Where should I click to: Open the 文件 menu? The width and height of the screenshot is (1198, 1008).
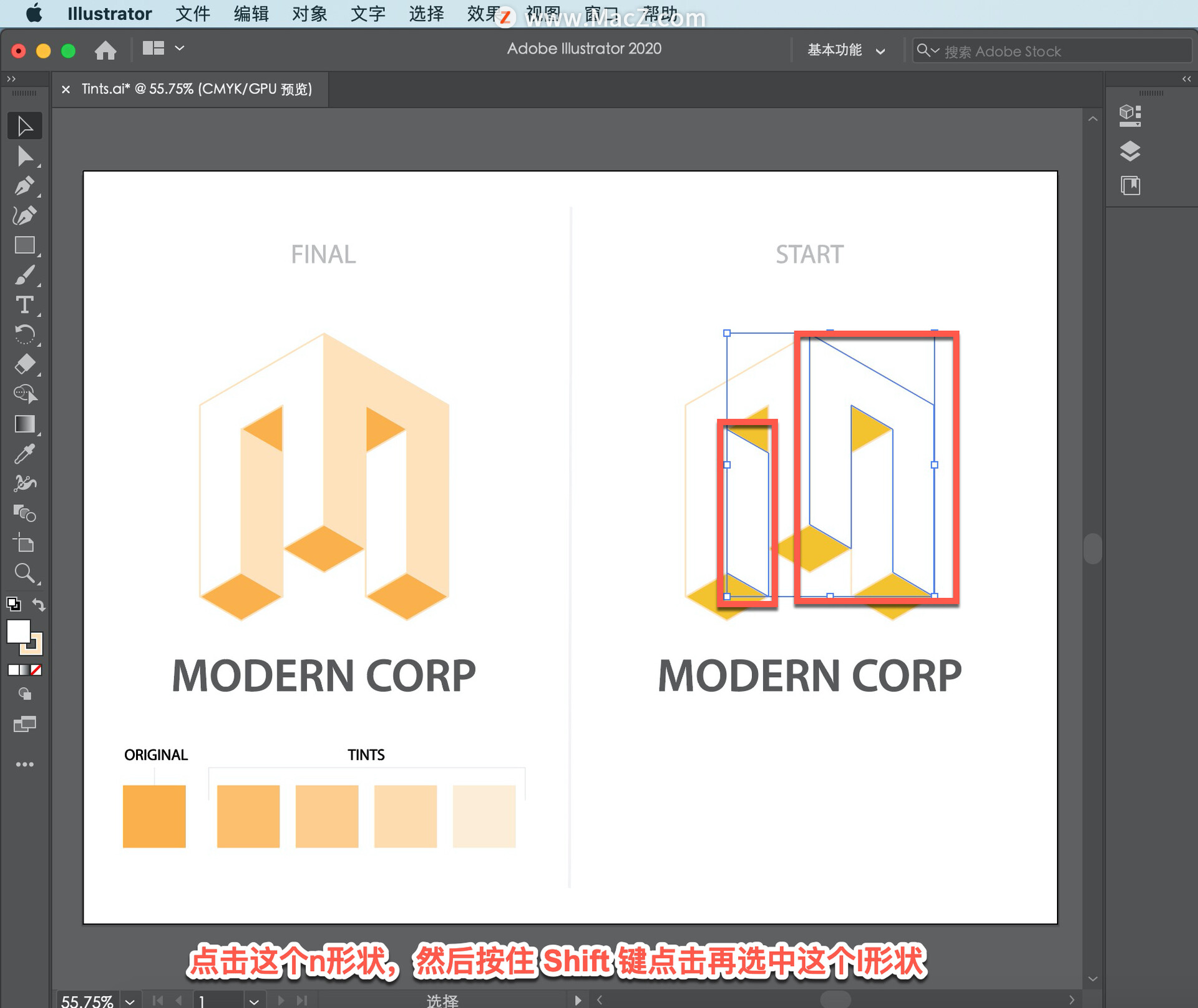point(192,13)
